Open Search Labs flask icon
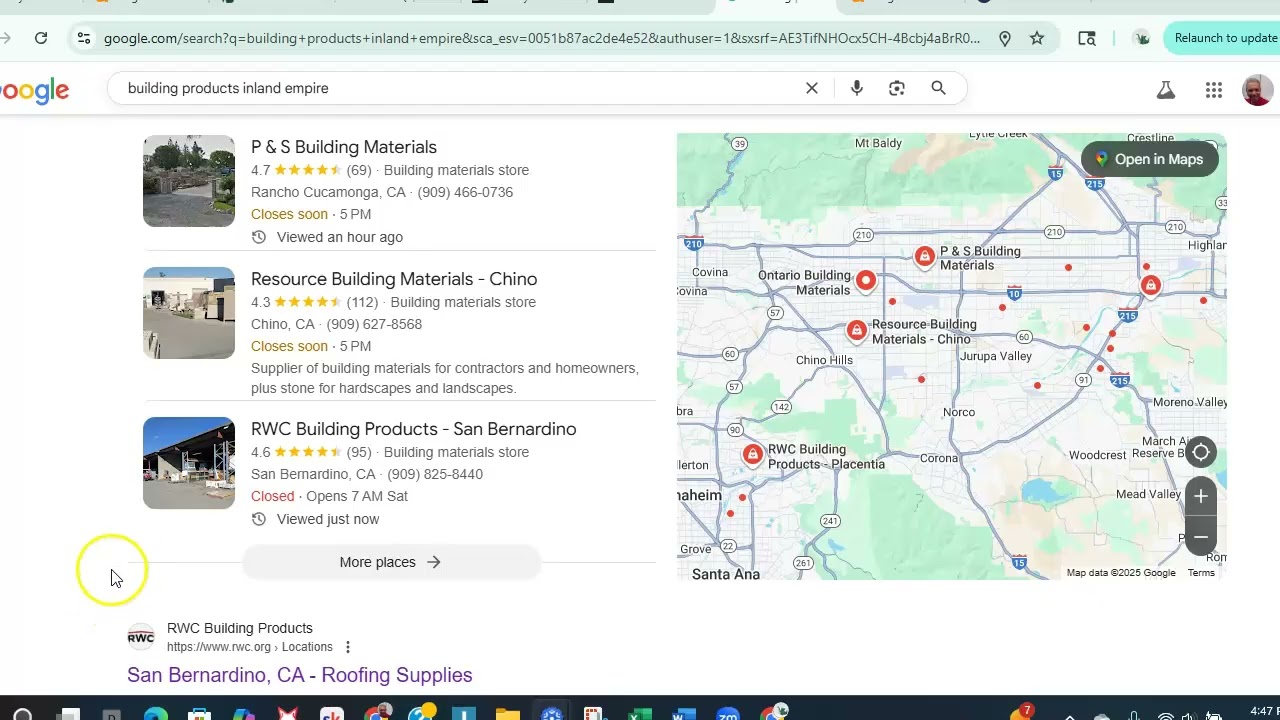 (1166, 90)
